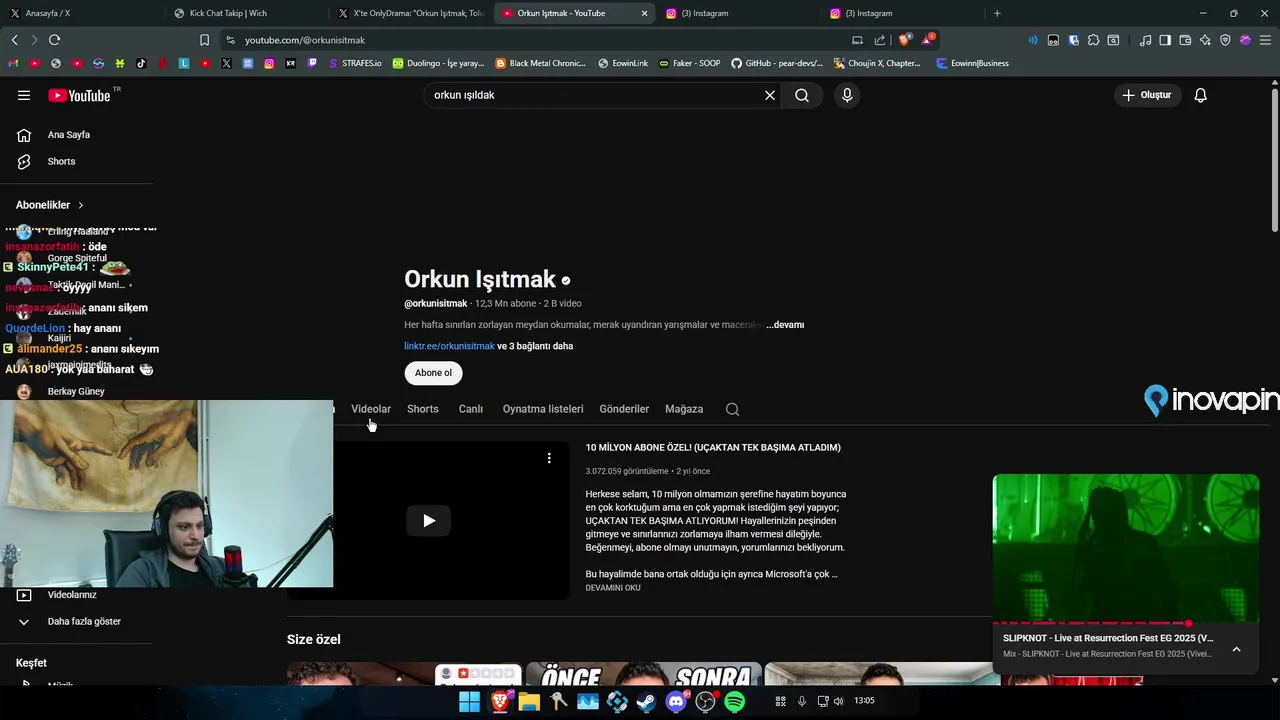Switch to the Gönderiler tab
Viewport: 1280px width, 720px height.
point(624,409)
